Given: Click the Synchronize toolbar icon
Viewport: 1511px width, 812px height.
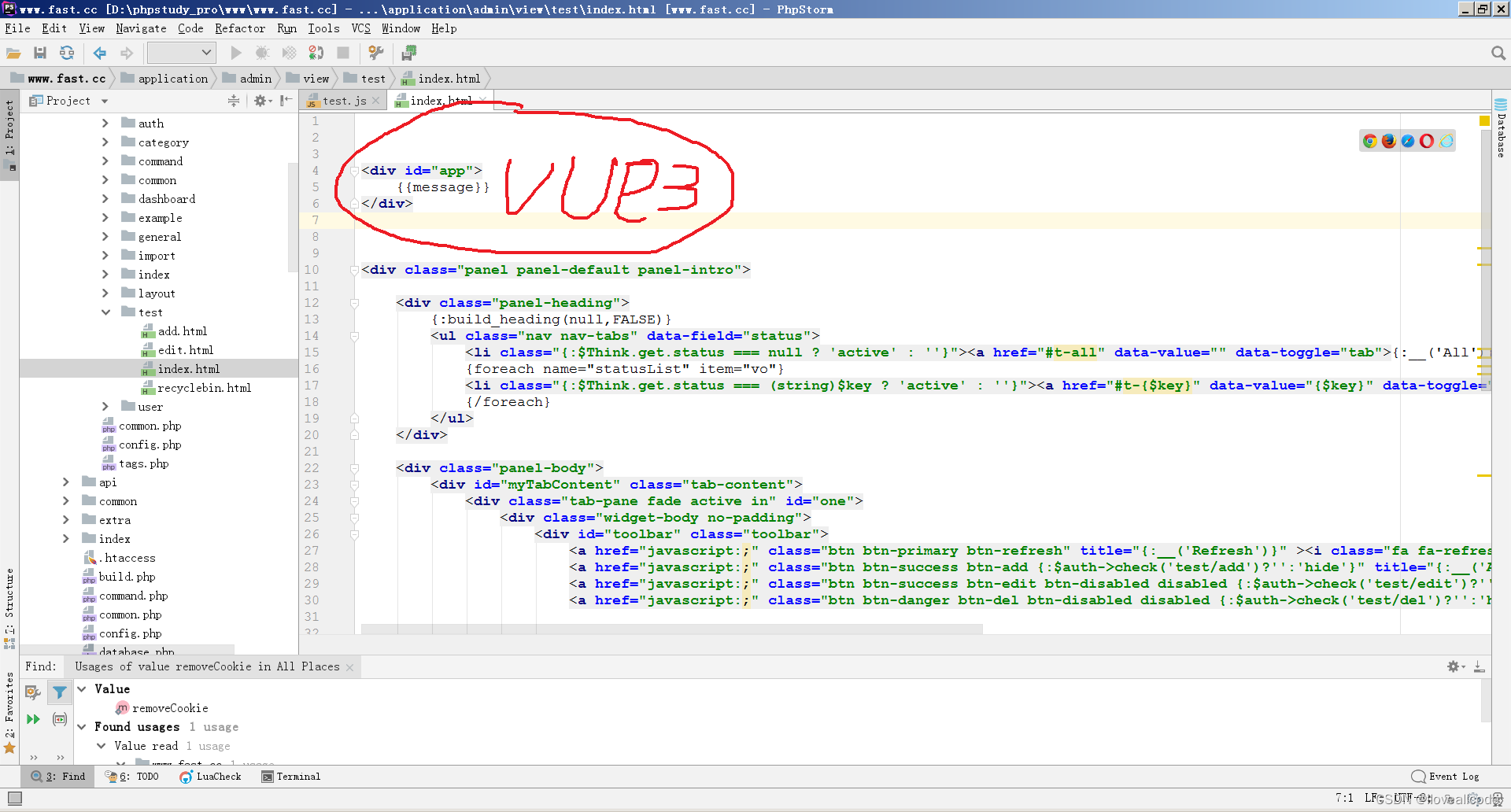Looking at the screenshot, I should [x=67, y=53].
